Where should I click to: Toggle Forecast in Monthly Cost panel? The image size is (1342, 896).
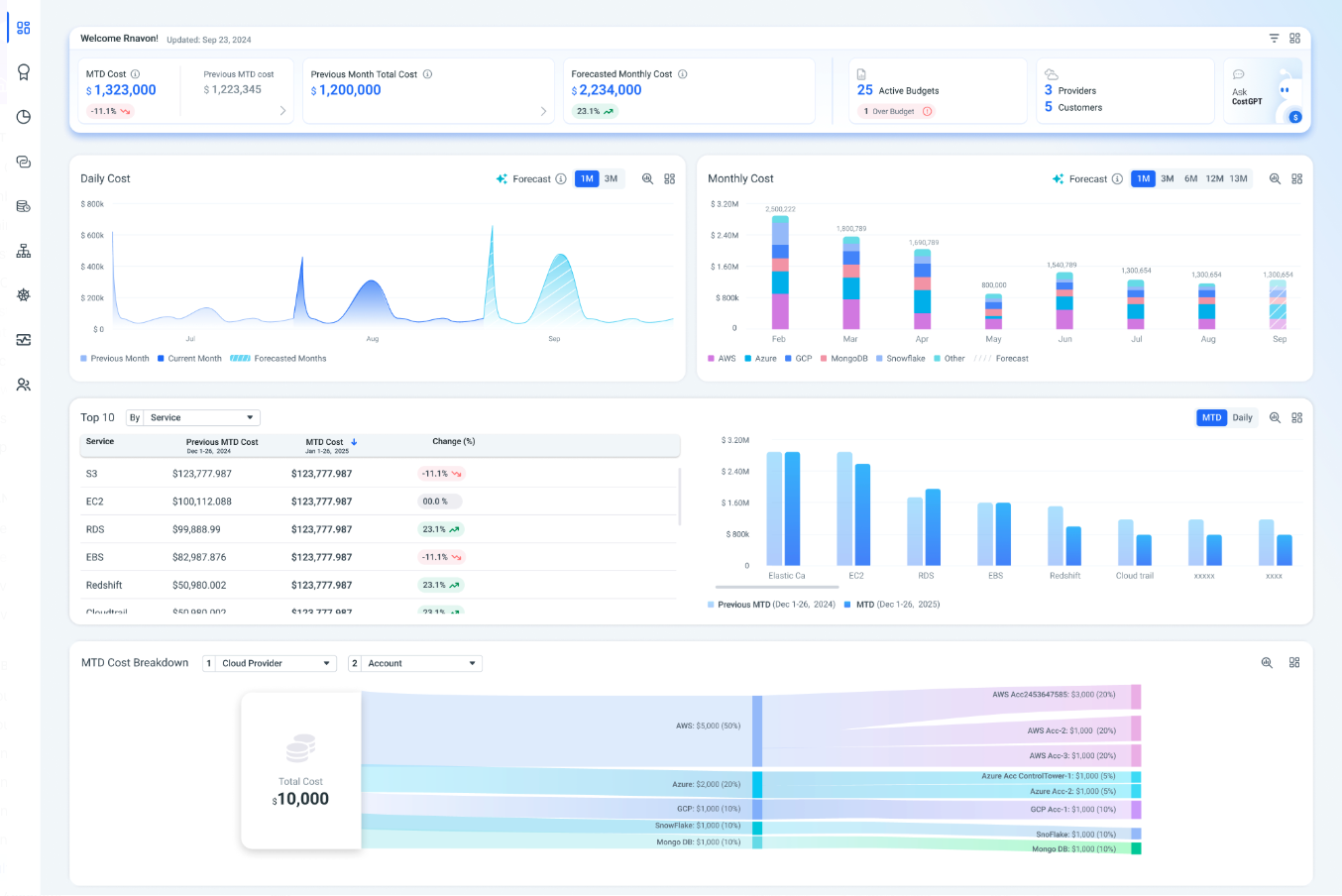pos(1079,179)
